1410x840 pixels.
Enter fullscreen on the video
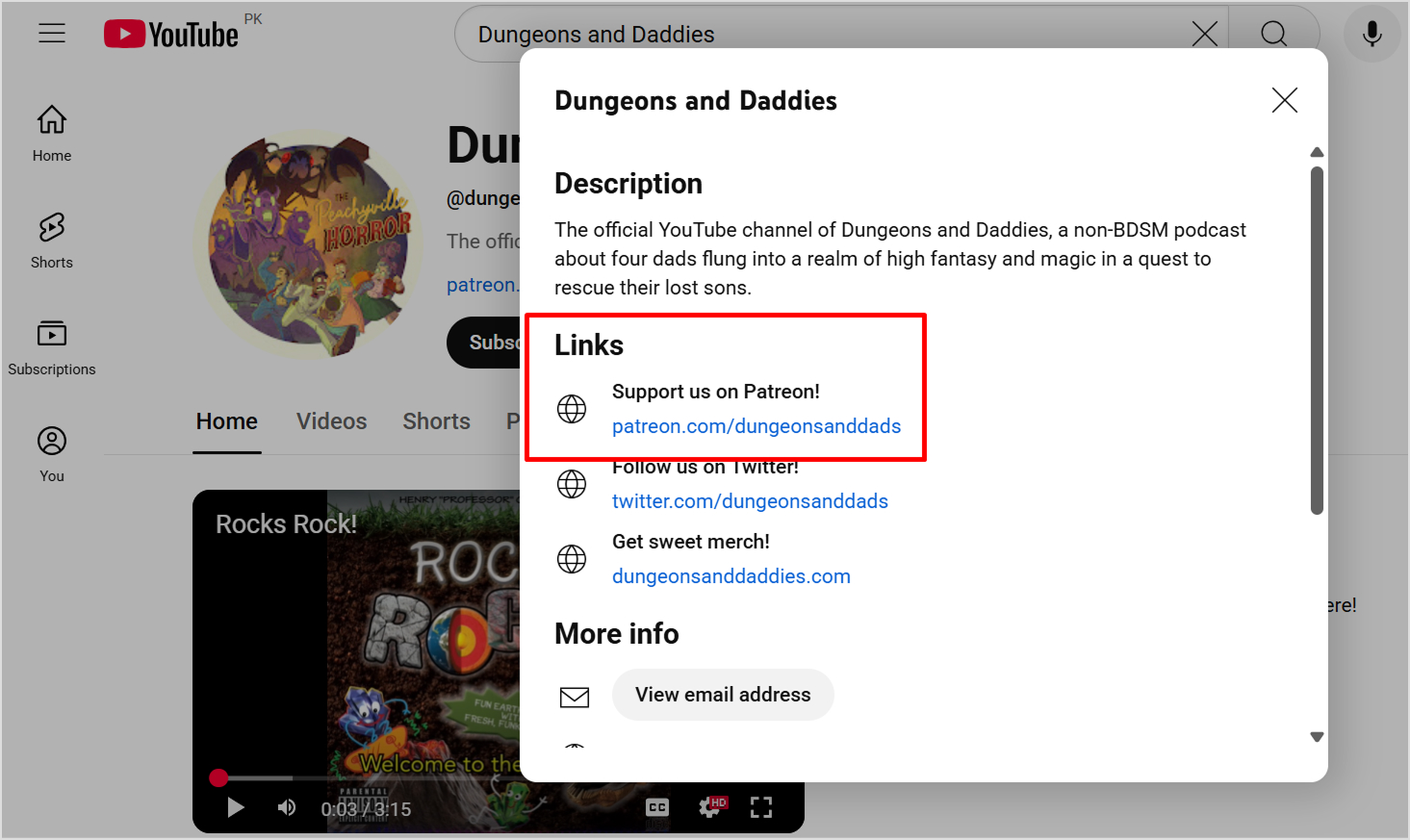pyautogui.click(x=761, y=807)
